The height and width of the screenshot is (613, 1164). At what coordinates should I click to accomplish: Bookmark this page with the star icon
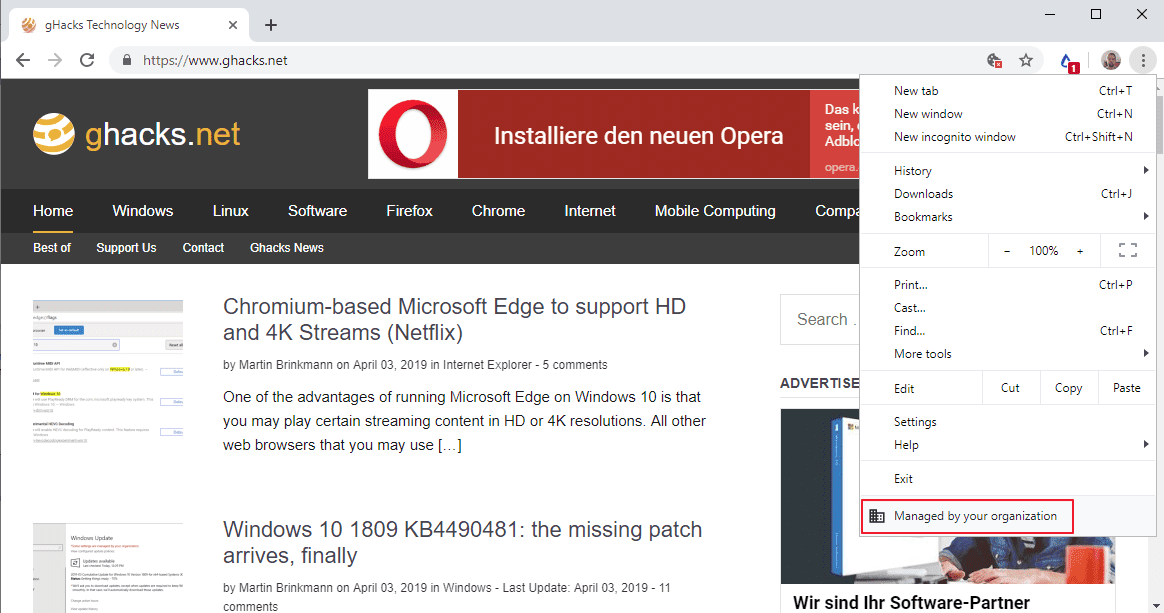pos(1026,60)
